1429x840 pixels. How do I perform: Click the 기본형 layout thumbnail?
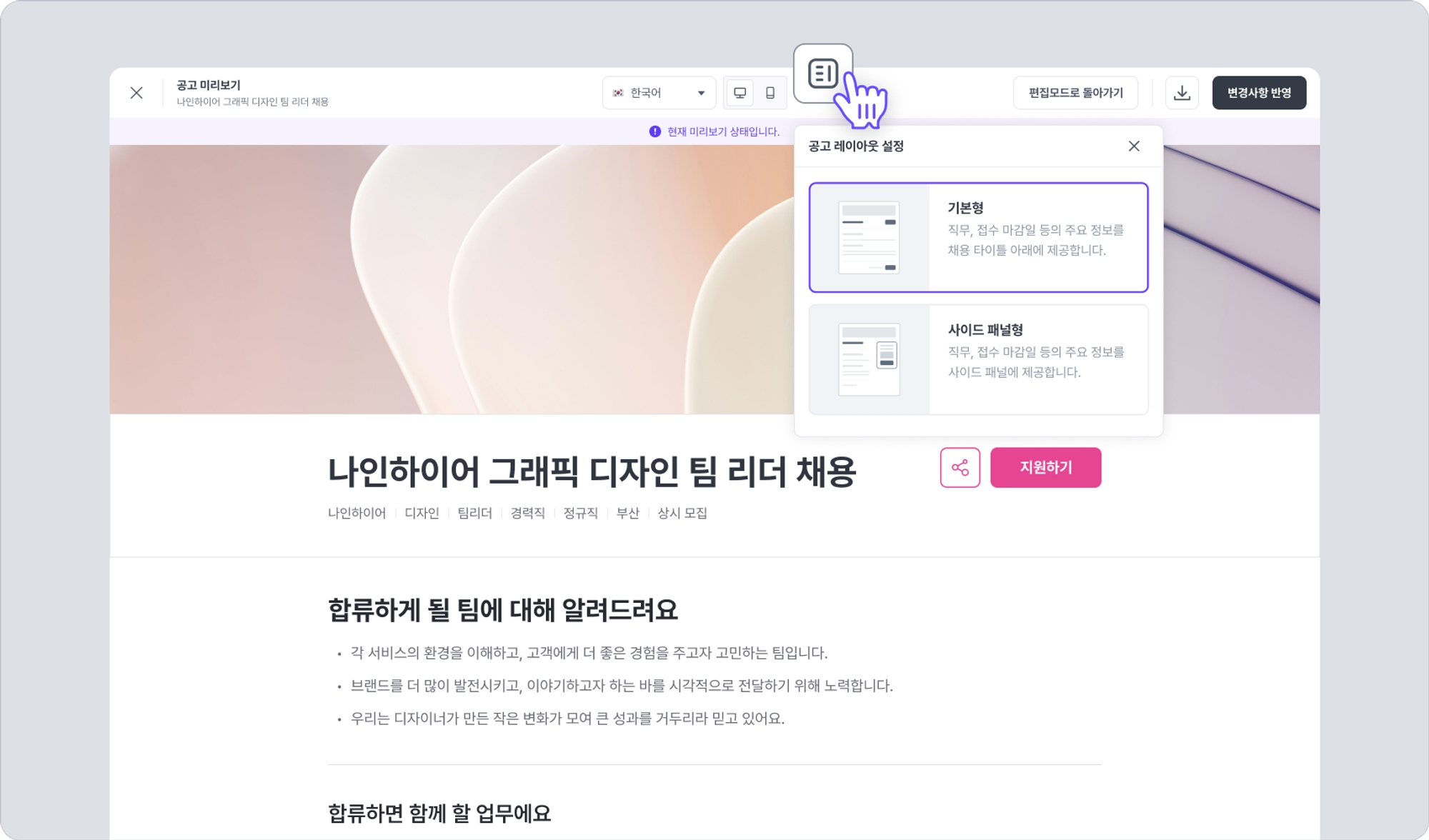pos(869,237)
